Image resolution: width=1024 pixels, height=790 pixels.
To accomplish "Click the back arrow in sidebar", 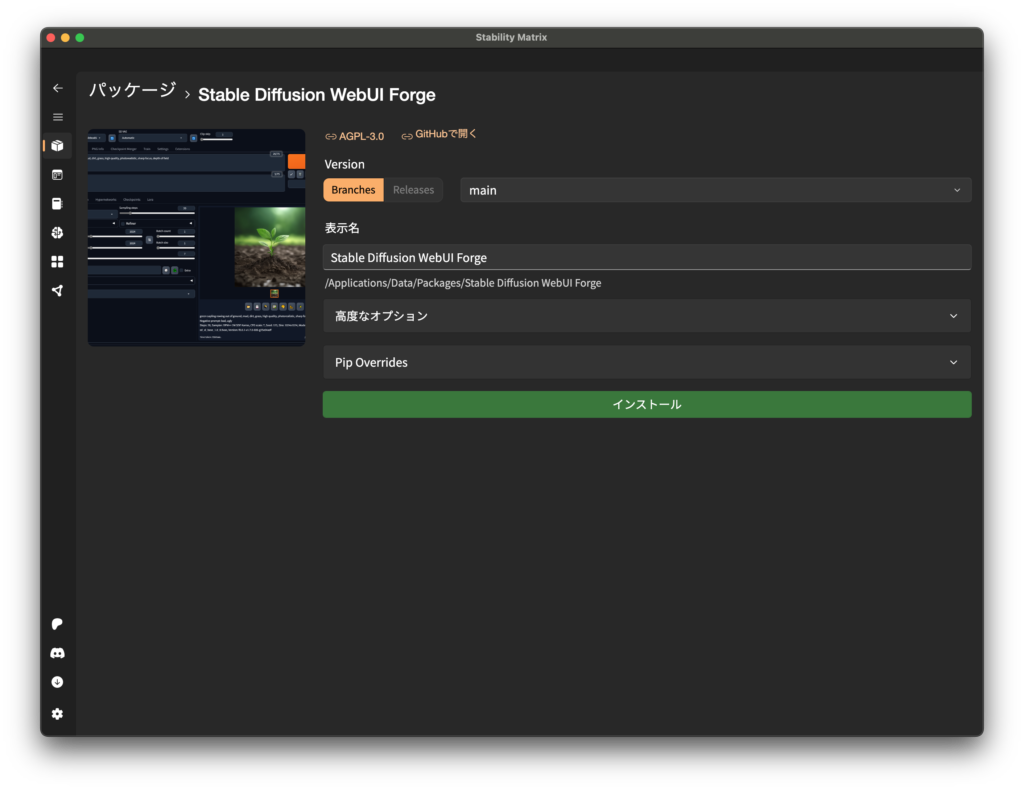I will point(57,88).
